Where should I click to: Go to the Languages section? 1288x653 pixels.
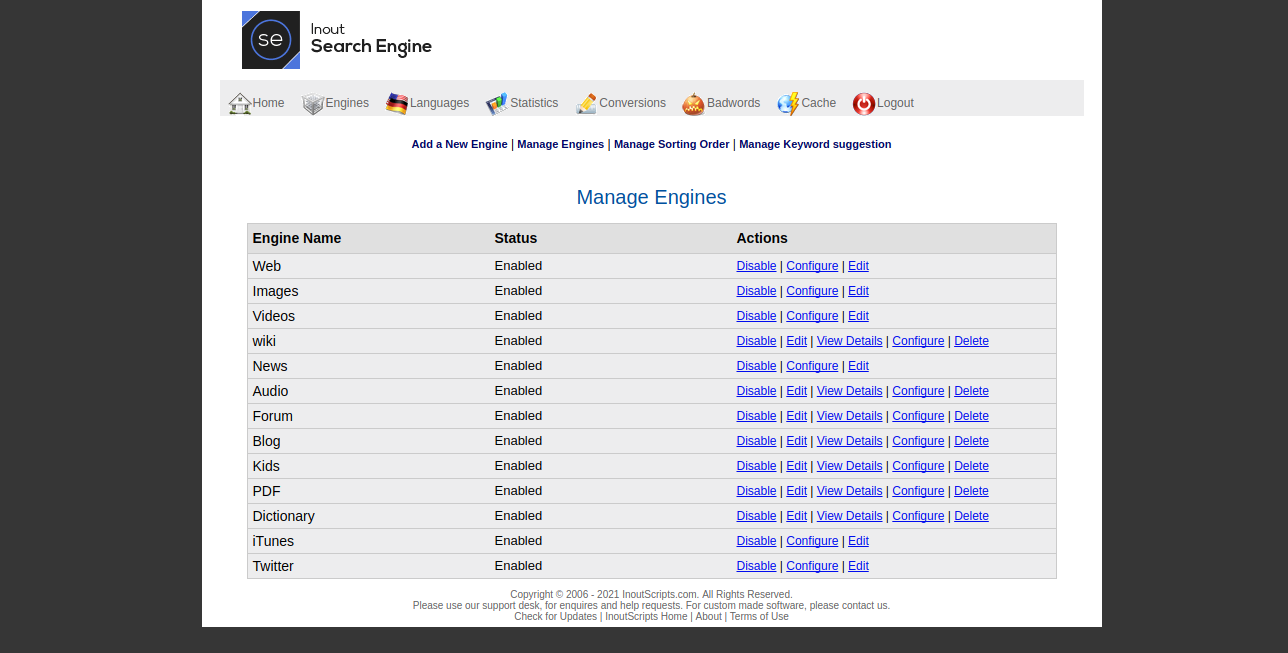click(439, 103)
